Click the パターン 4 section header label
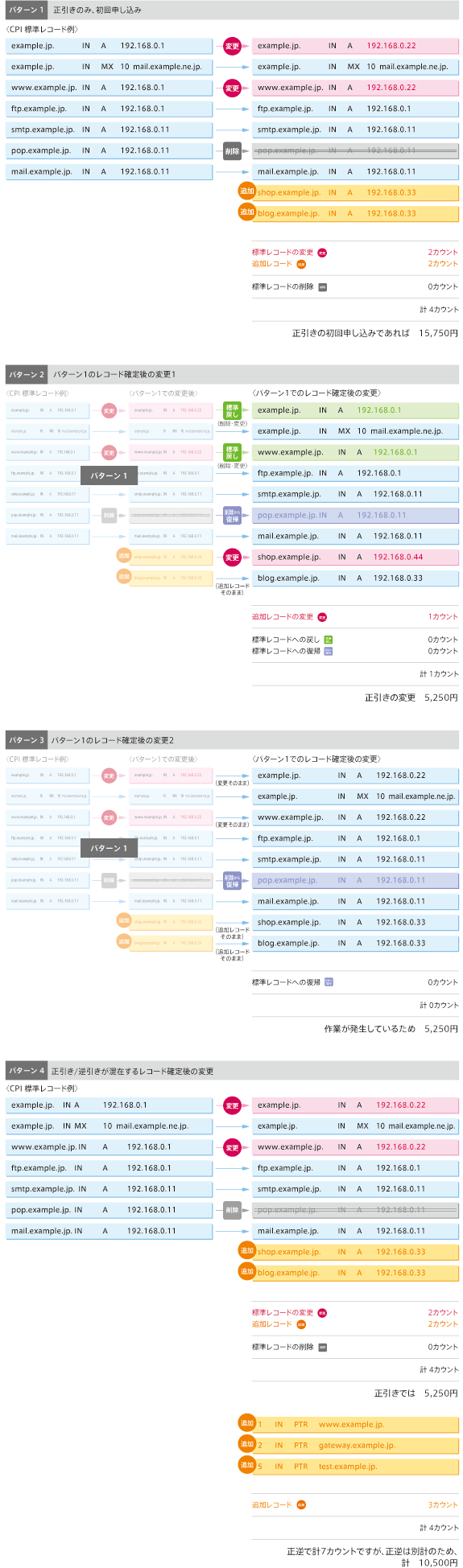Viewport: 463px width, 1568px height. click(x=27, y=1071)
